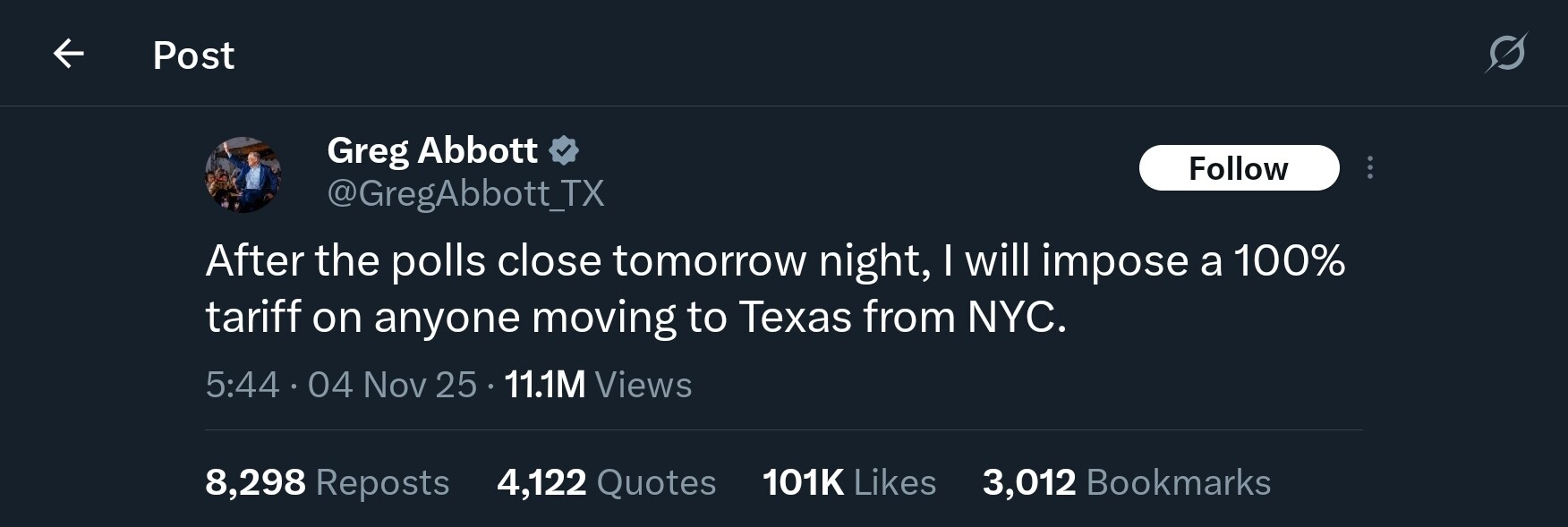Click the word "Likes" label
This screenshot has width=1568, height=527.
(894, 483)
